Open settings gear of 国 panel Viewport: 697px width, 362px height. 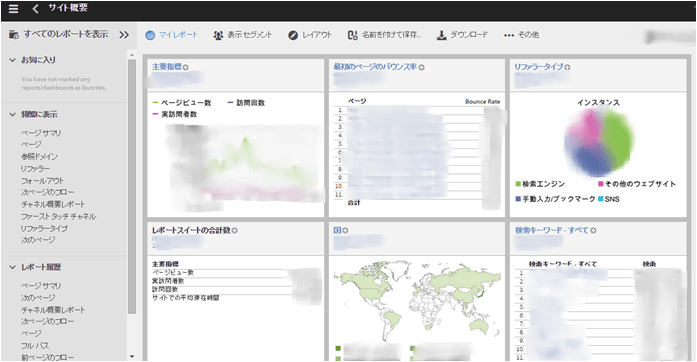(x=345, y=230)
